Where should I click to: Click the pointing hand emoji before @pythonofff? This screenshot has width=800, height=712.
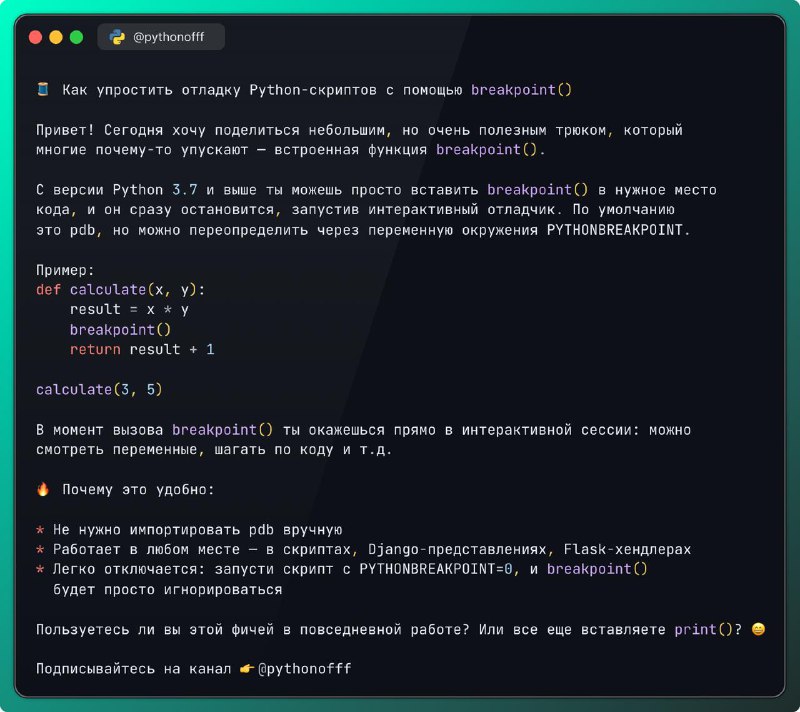(247, 669)
